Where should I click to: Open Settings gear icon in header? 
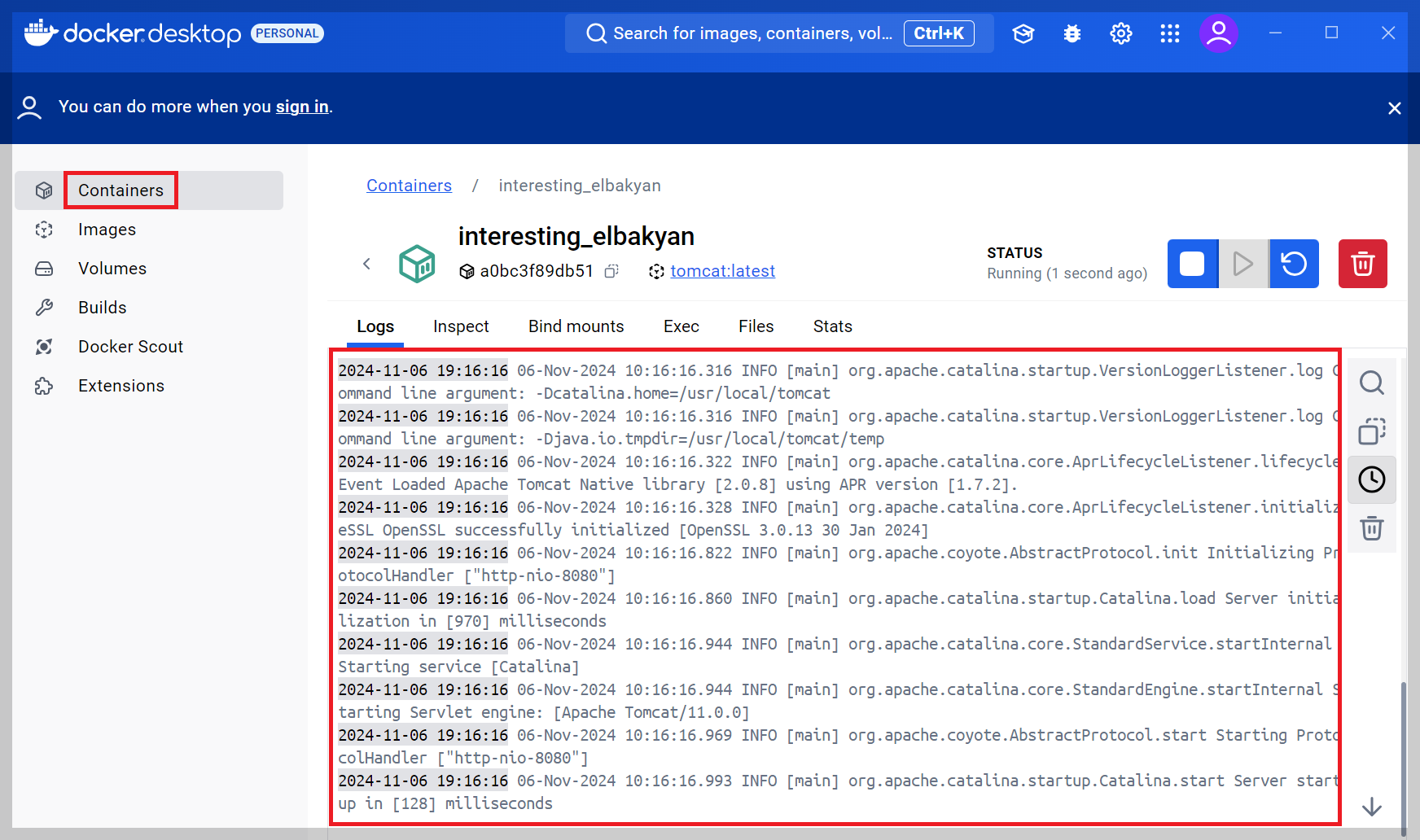pos(1121,33)
